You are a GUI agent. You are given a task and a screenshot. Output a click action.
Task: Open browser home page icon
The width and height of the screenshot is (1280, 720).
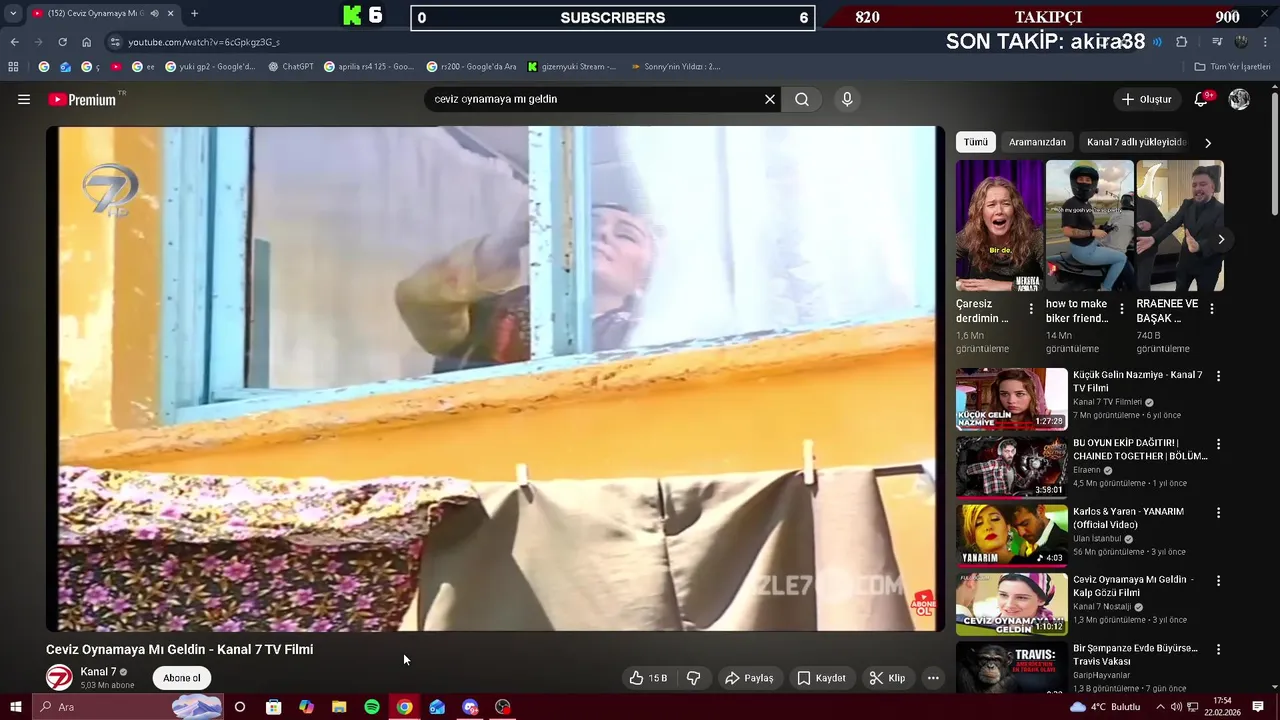coord(87,42)
